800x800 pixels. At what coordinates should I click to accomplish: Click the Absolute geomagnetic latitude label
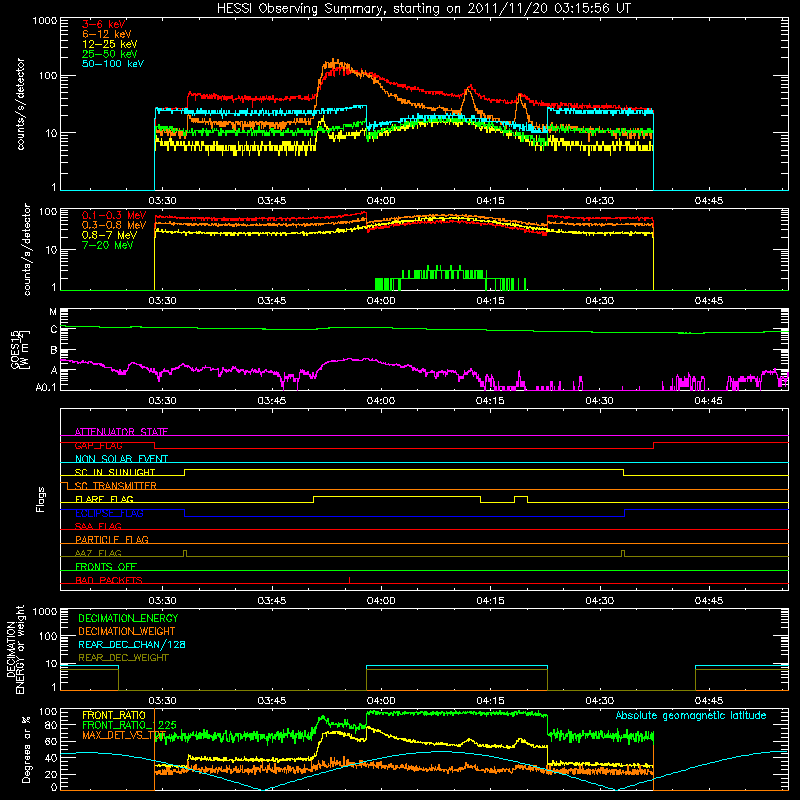click(691, 715)
